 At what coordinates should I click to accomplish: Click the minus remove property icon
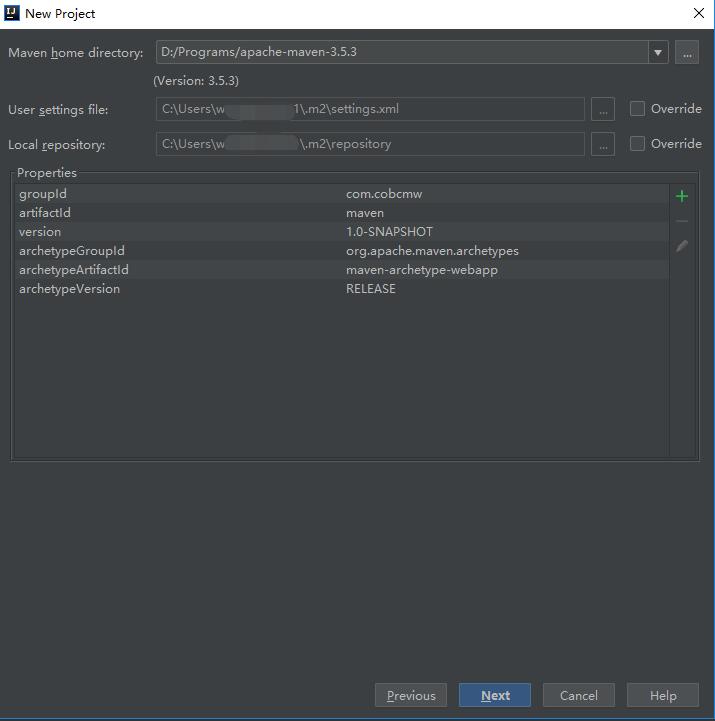682,221
